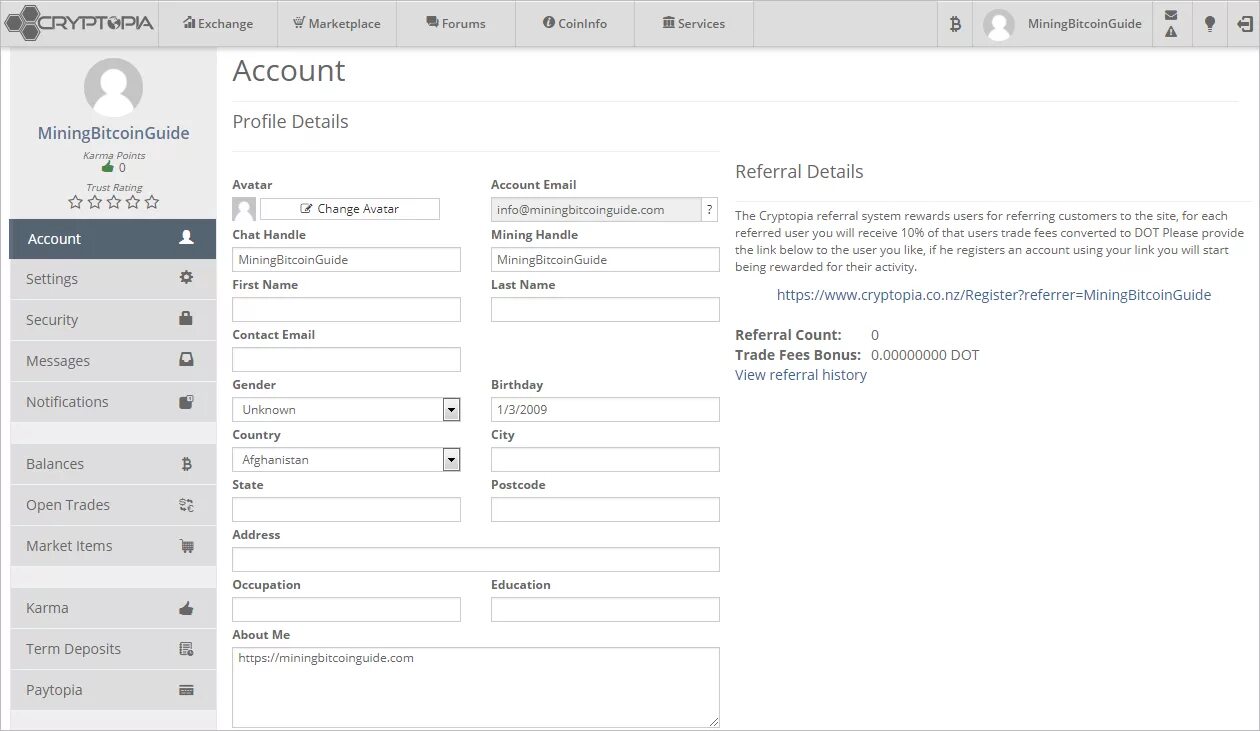Click the large profile avatar in sidebar
Screen dimensions: 1260x731
point(113,87)
